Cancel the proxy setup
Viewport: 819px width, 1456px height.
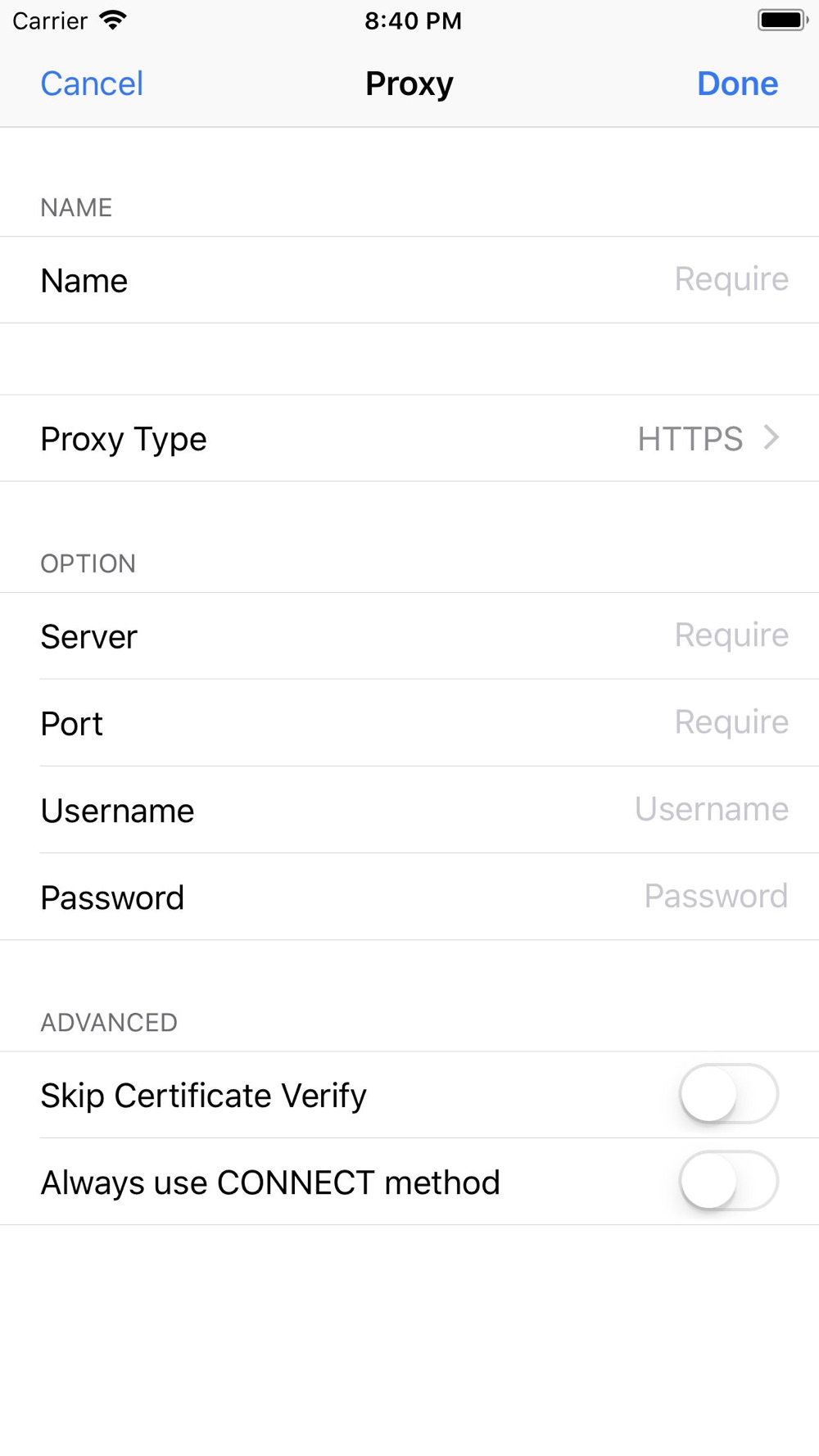(x=92, y=84)
